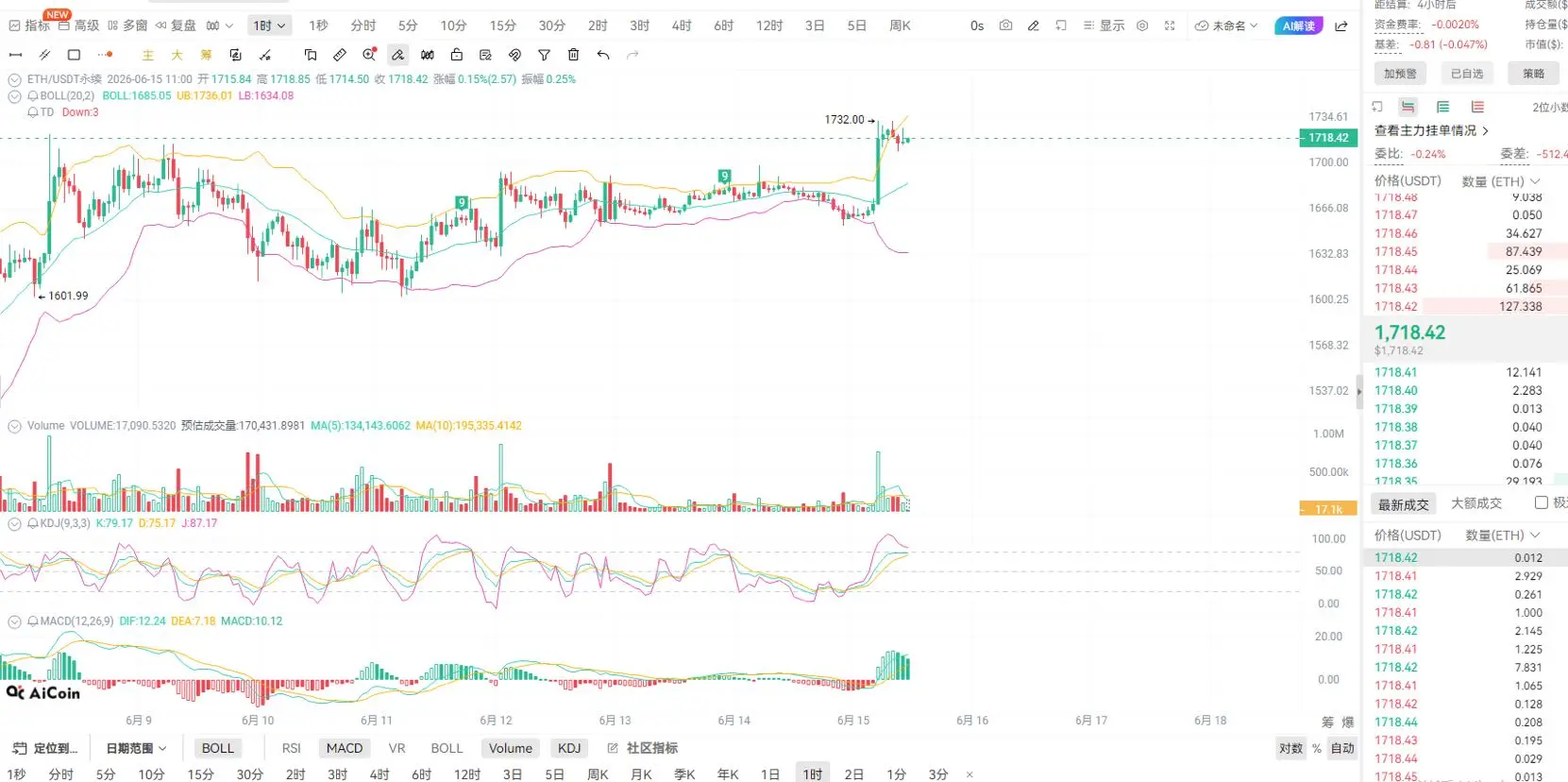Screen dimensions: 1568x782
Task: Open chart settings hexagon icon
Action: (x=1142, y=25)
